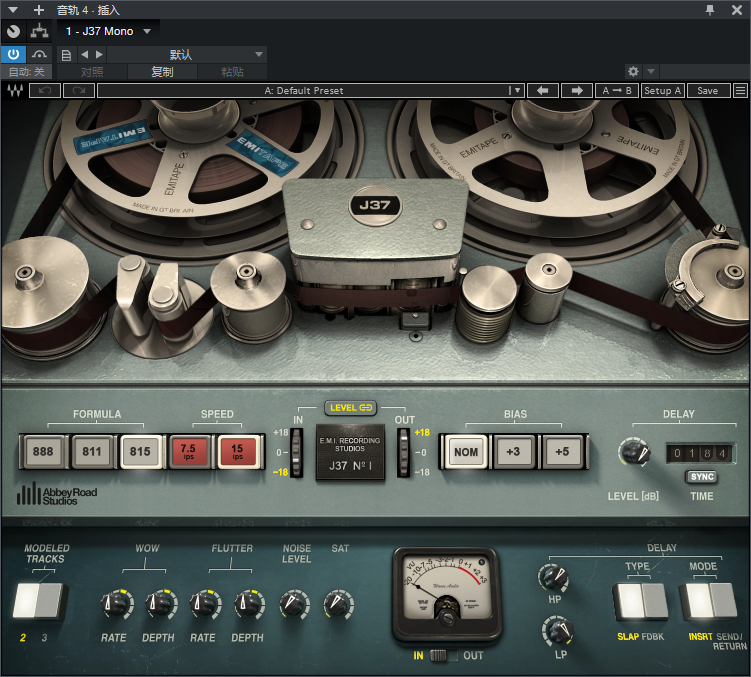Load next Waves preset arrow
Image resolution: width=751 pixels, height=677 pixels.
click(577, 90)
